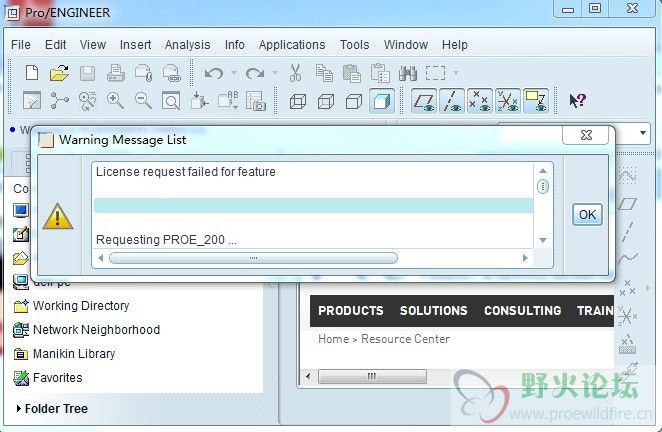The width and height of the screenshot is (662, 432).
Task: Click the Orient mode icon
Action: 87,101
